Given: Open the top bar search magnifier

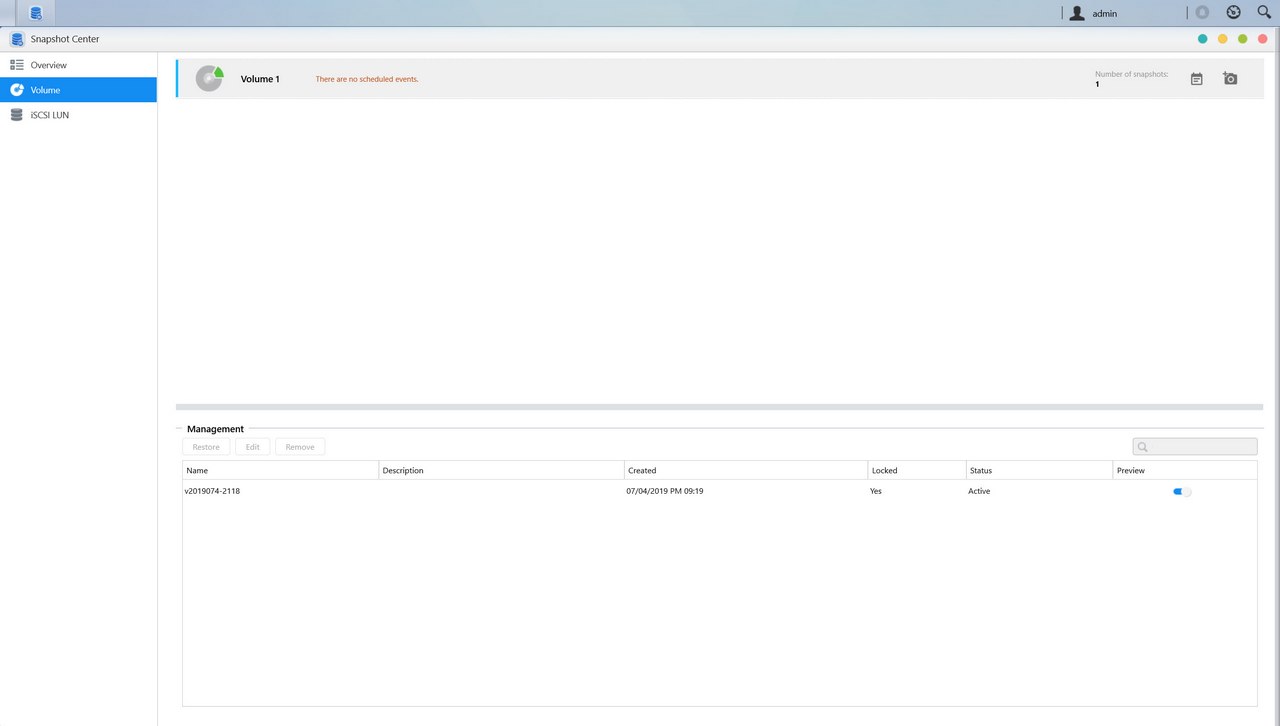Looking at the screenshot, I should 1264,13.
